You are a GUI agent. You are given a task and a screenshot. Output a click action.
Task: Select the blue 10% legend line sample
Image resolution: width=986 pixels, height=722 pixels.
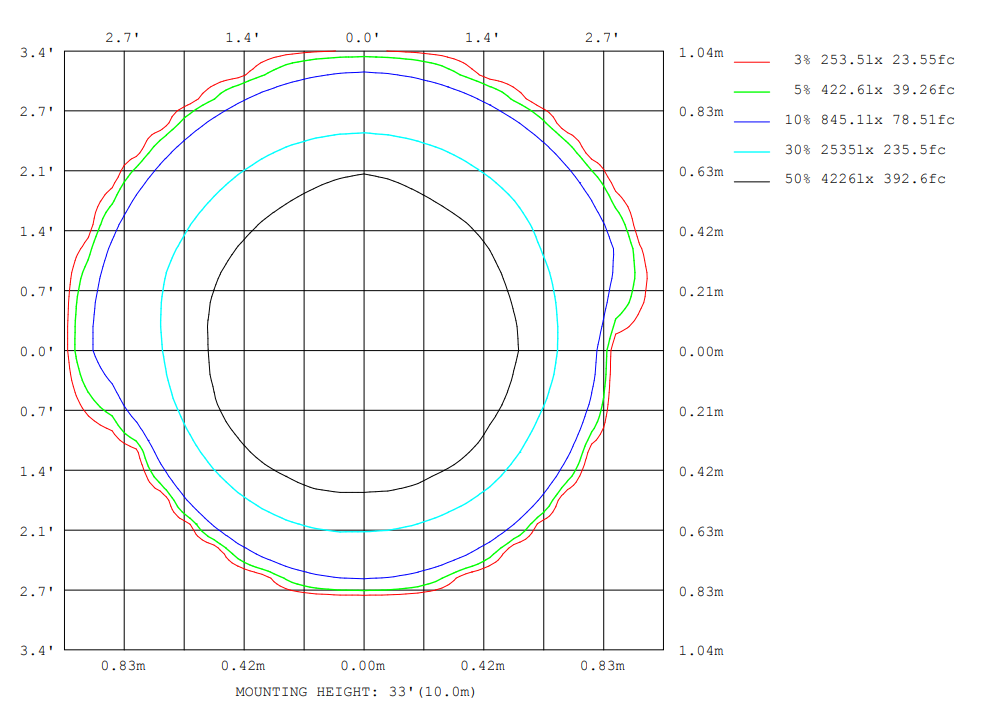[751, 121]
